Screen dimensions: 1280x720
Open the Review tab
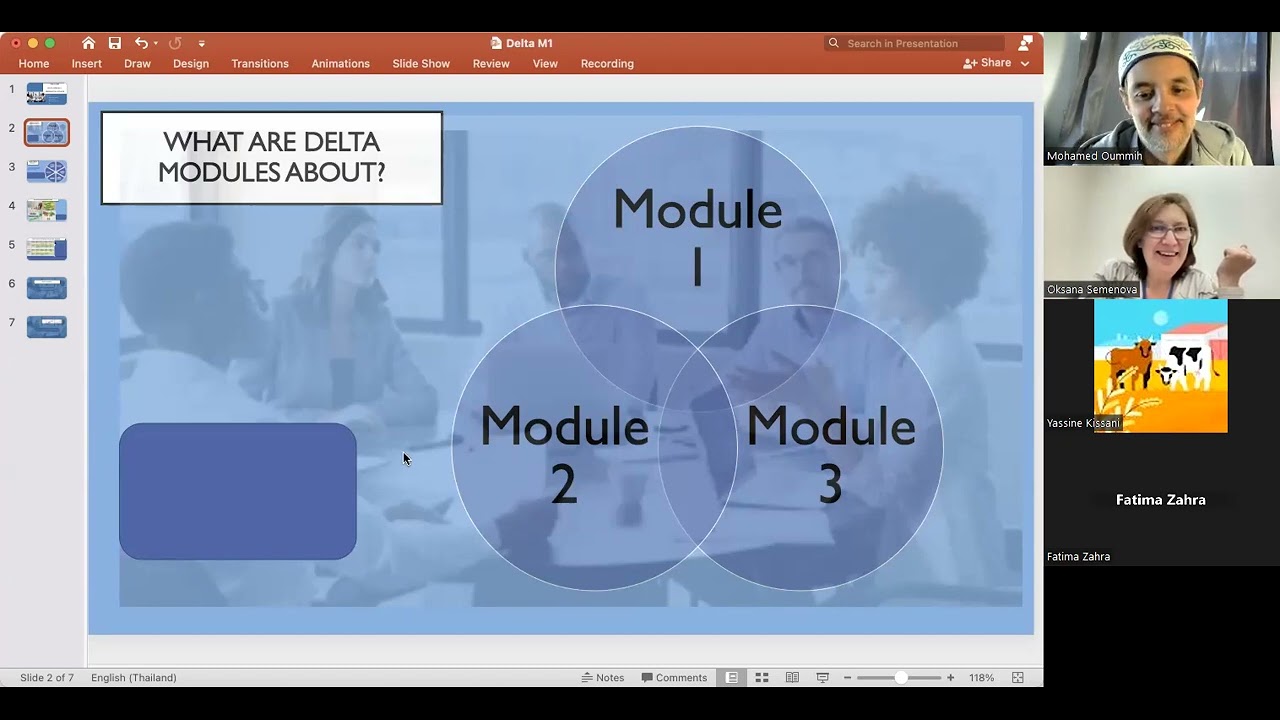click(491, 63)
